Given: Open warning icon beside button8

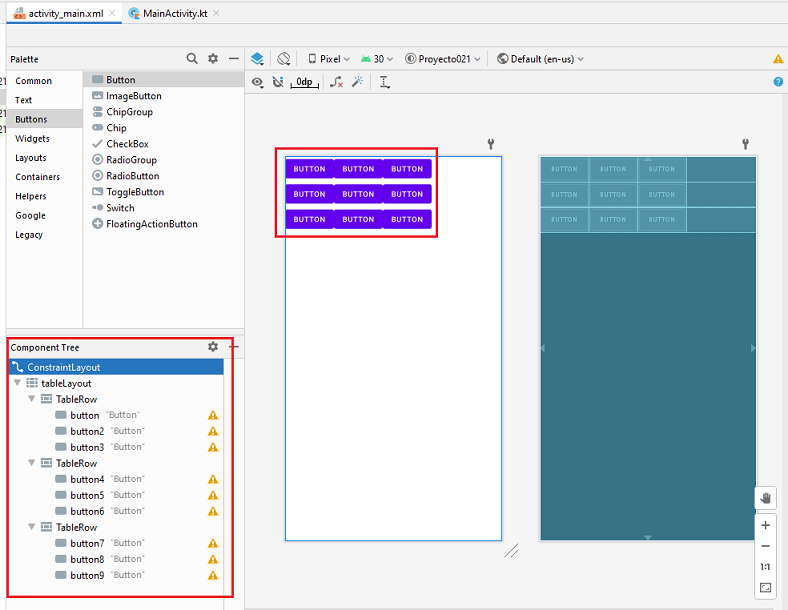Looking at the screenshot, I should click(213, 559).
